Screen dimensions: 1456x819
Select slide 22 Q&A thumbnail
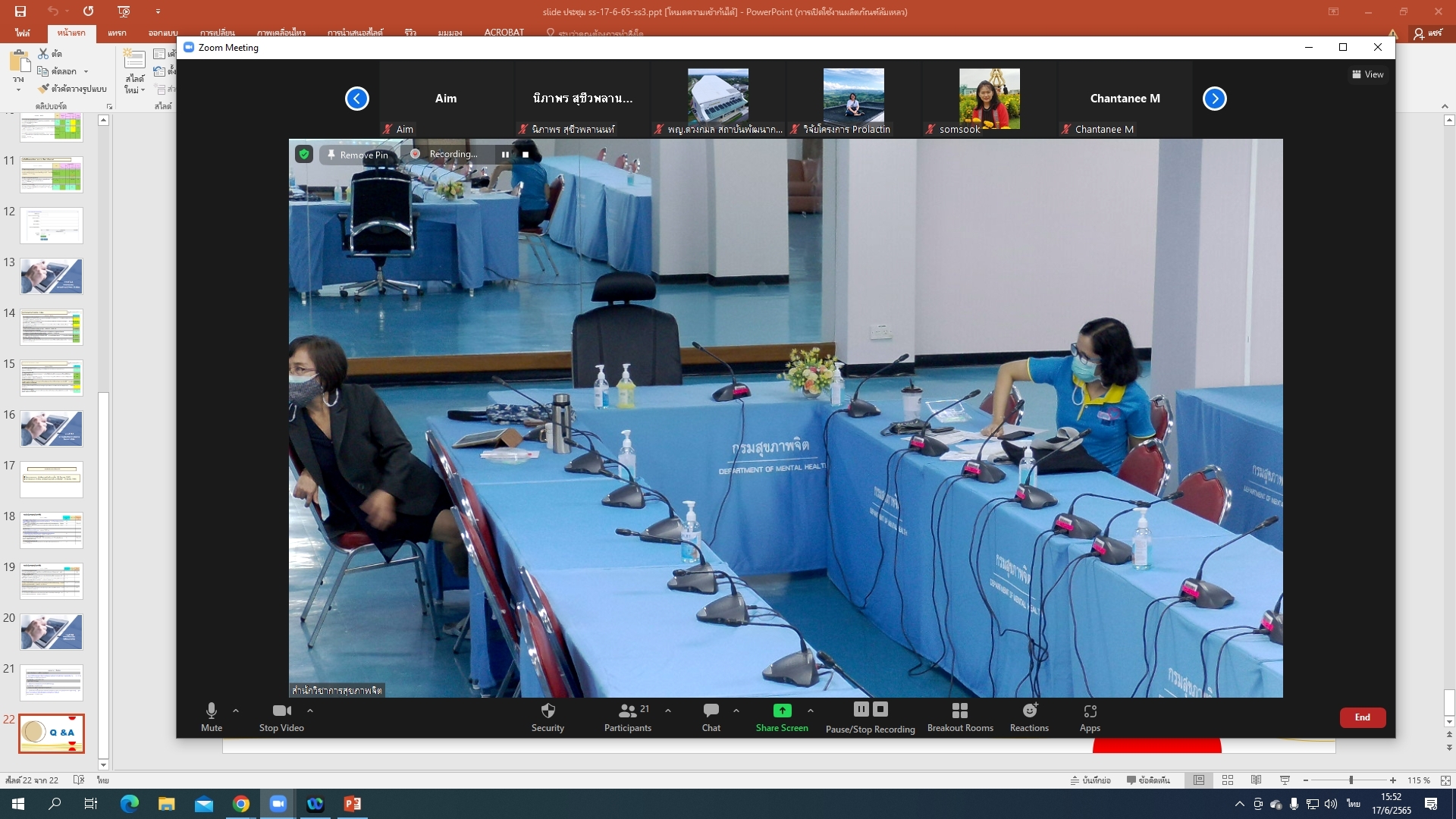pyautogui.click(x=52, y=733)
